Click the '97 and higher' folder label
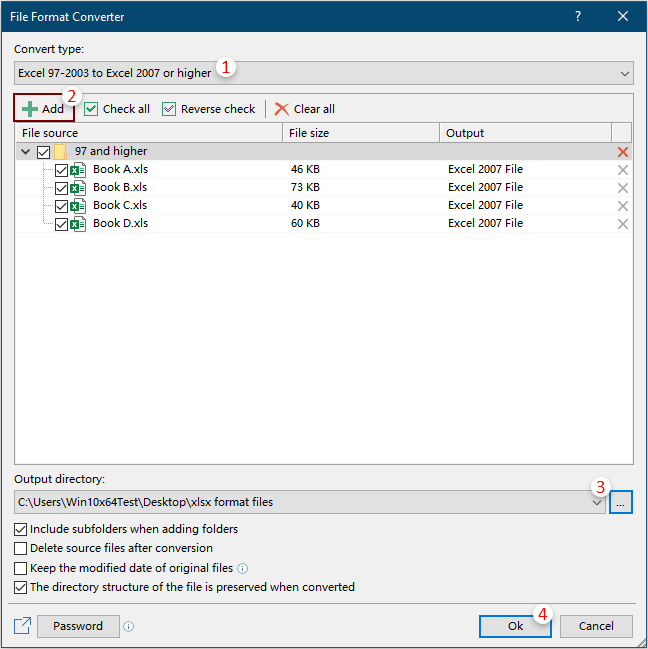 [x=111, y=151]
